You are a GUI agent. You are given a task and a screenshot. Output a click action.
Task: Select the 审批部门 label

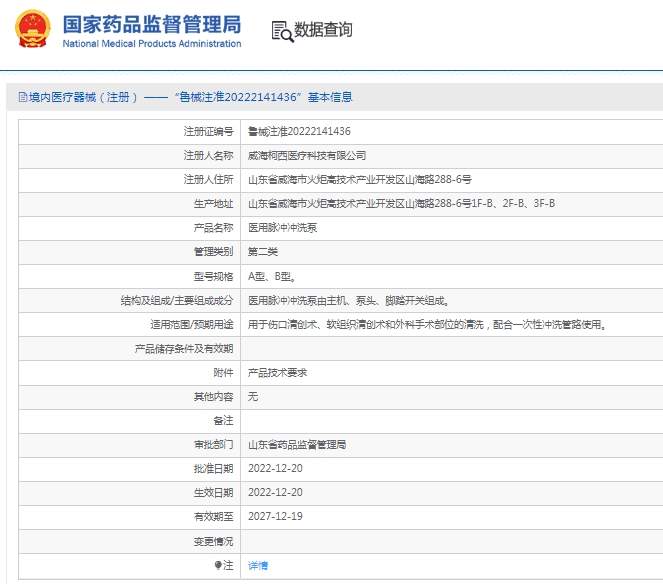pos(214,444)
